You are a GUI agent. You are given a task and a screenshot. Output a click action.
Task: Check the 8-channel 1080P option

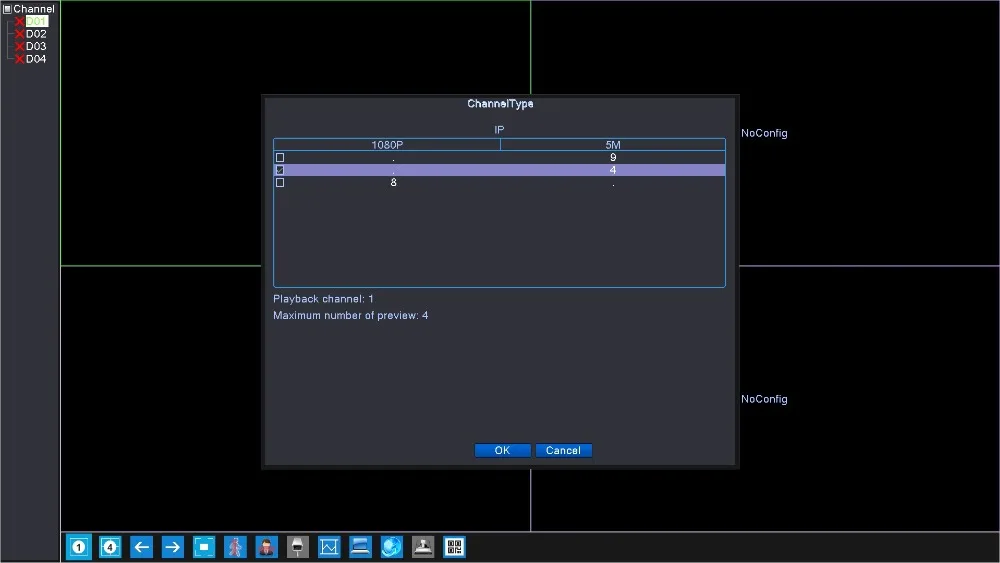click(279, 182)
